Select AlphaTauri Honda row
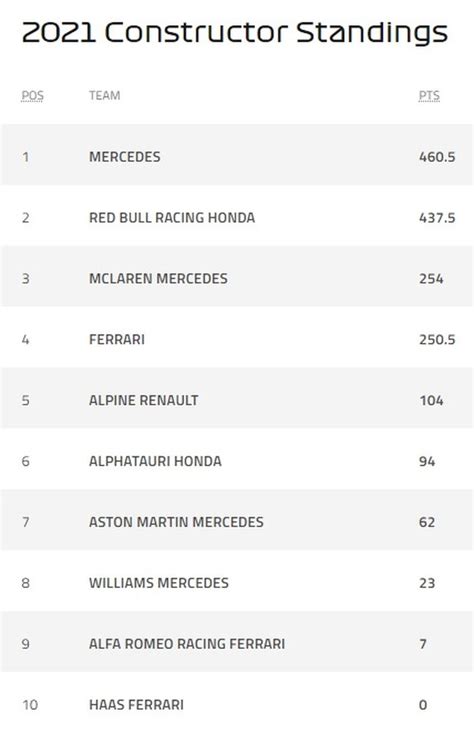Image resolution: width=474 pixels, height=745 pixels. coord(237,459)
